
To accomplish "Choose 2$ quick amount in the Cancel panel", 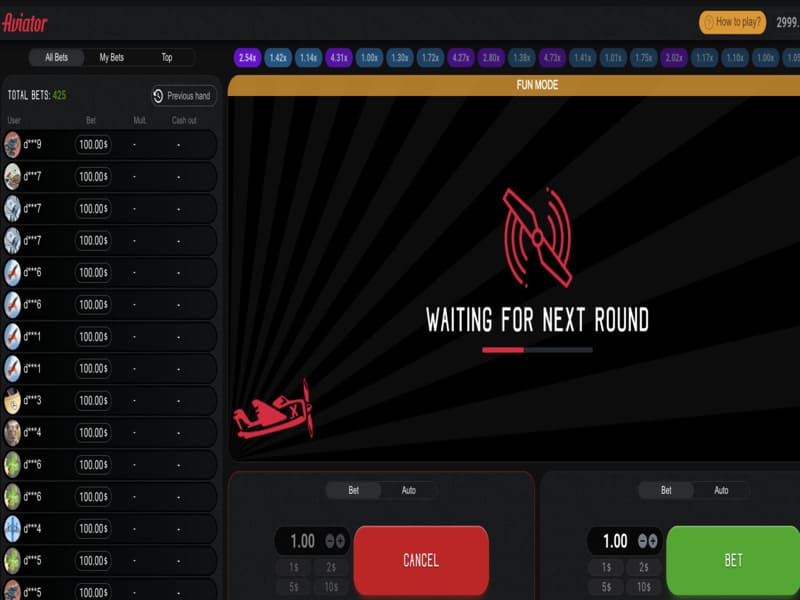I will pos(331,567).
